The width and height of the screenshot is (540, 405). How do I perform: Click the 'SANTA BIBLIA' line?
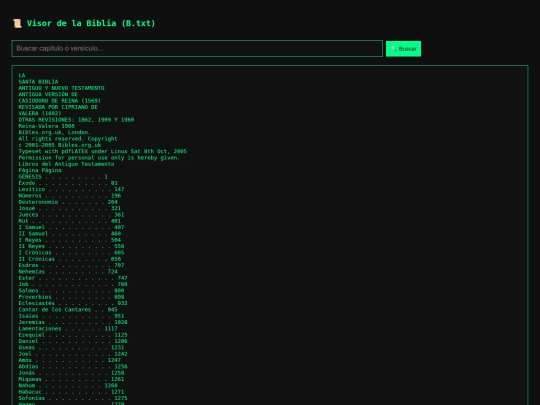38,82
